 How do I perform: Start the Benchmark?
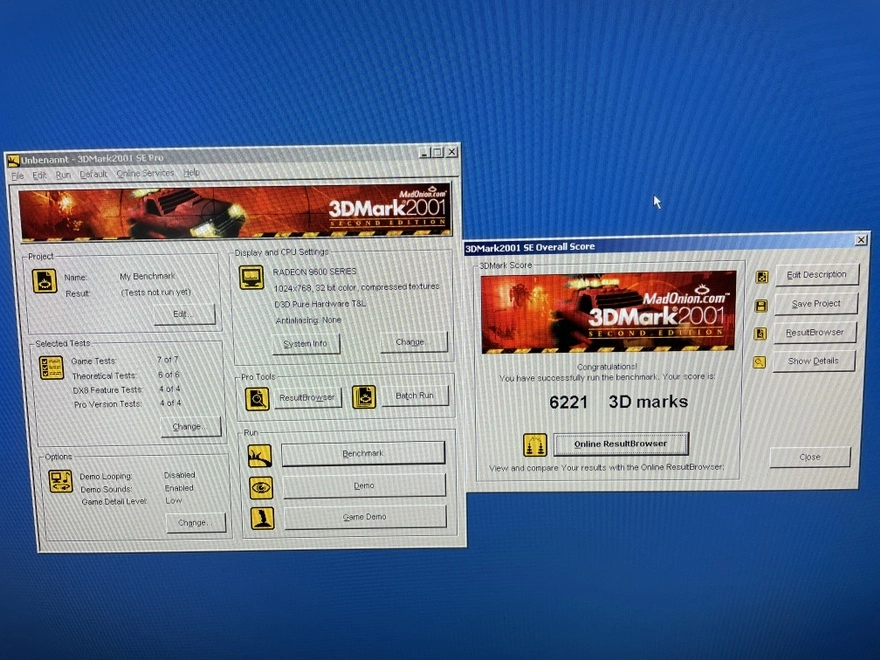pyautogui.click(x=363, y=453)
